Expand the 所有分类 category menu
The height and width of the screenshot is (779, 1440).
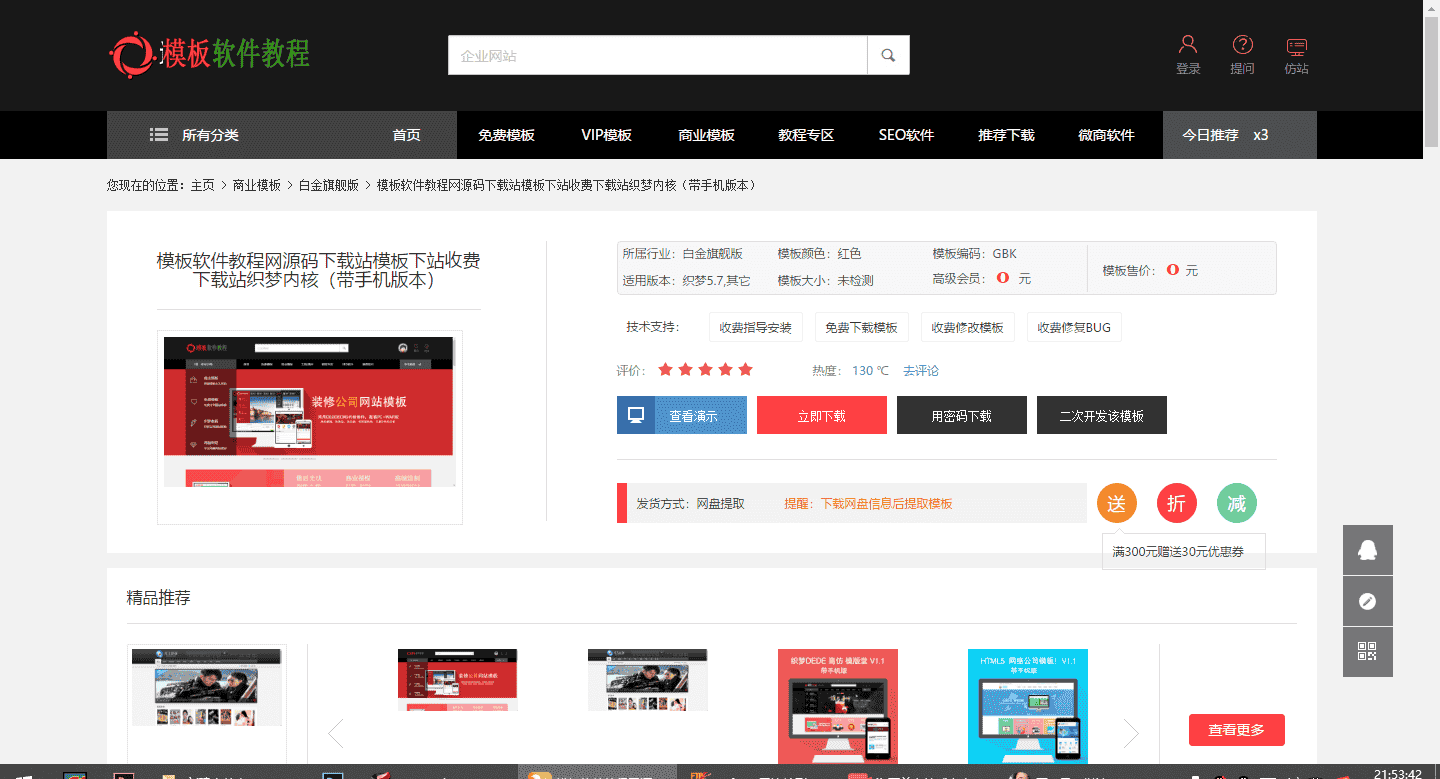[x=211, y=134]
